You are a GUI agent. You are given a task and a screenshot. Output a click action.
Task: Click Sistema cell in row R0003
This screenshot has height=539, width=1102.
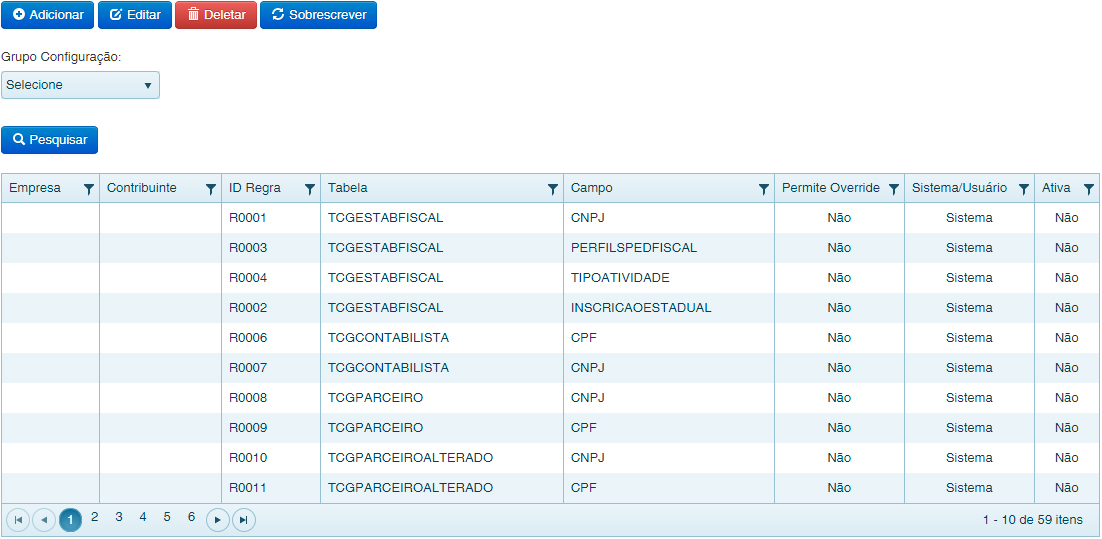[969, 248]
